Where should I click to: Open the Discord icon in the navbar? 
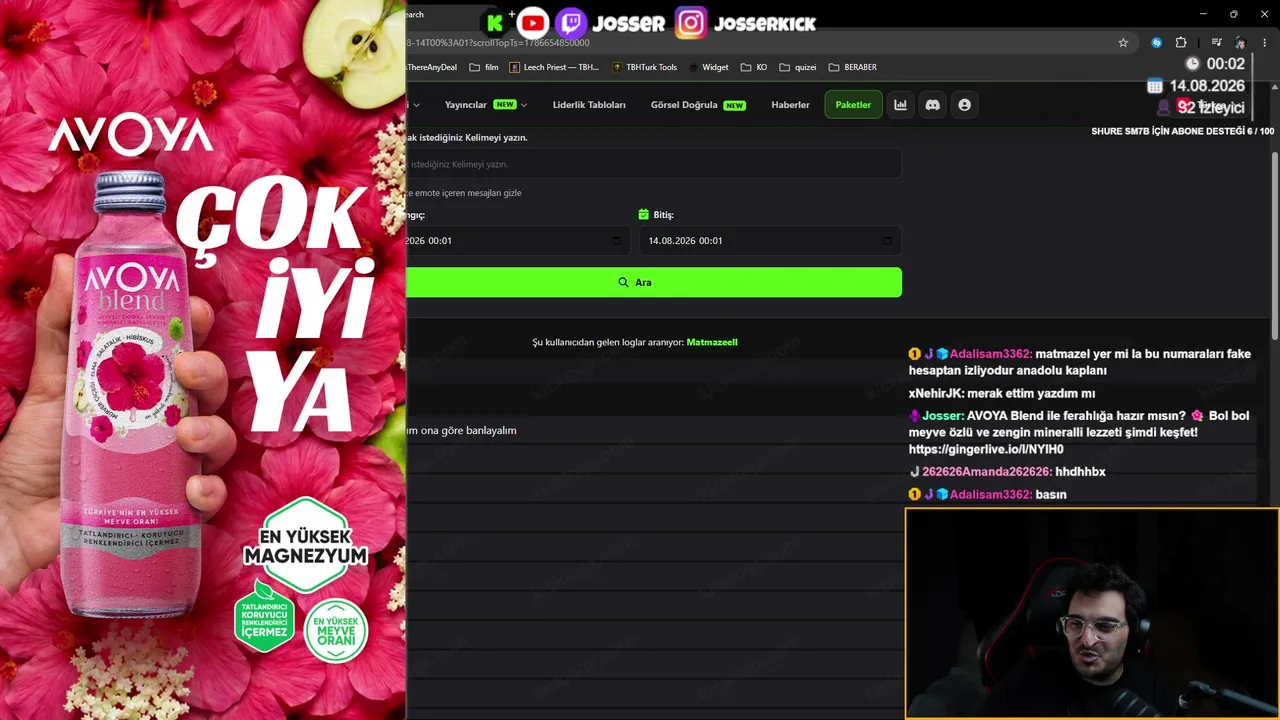(933, 105)
